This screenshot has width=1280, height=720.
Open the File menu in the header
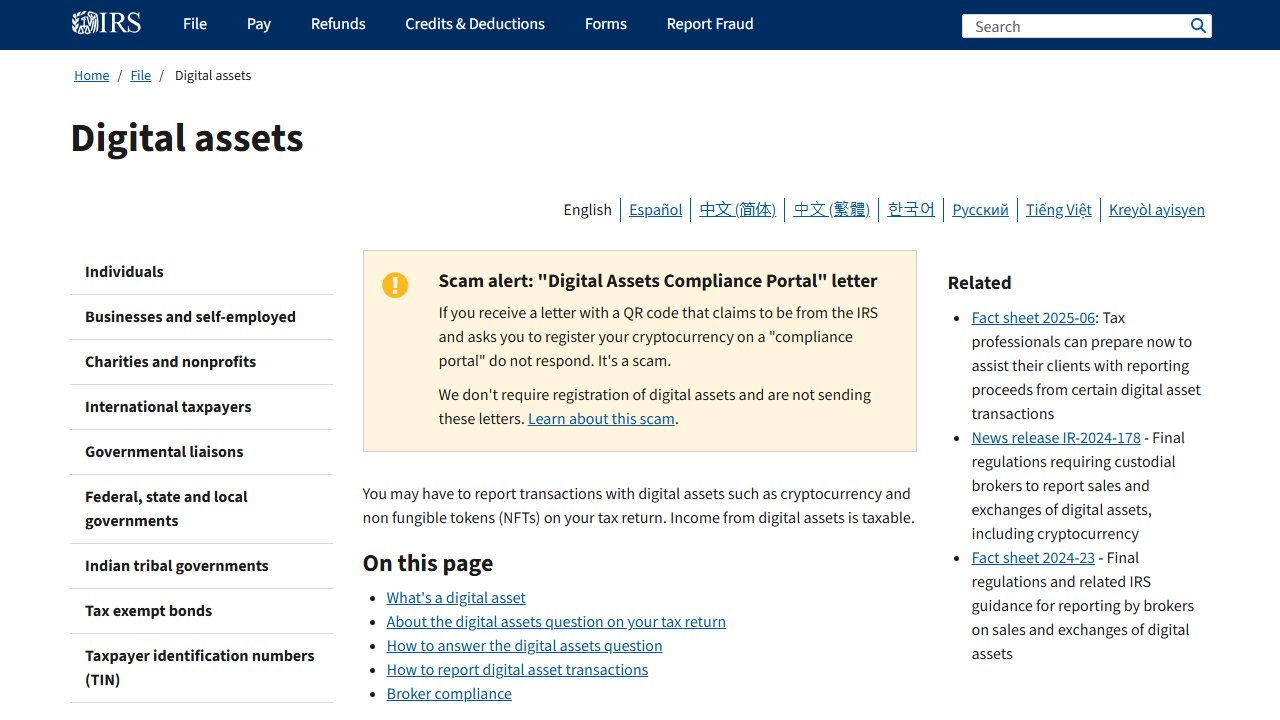coord(195,24)
